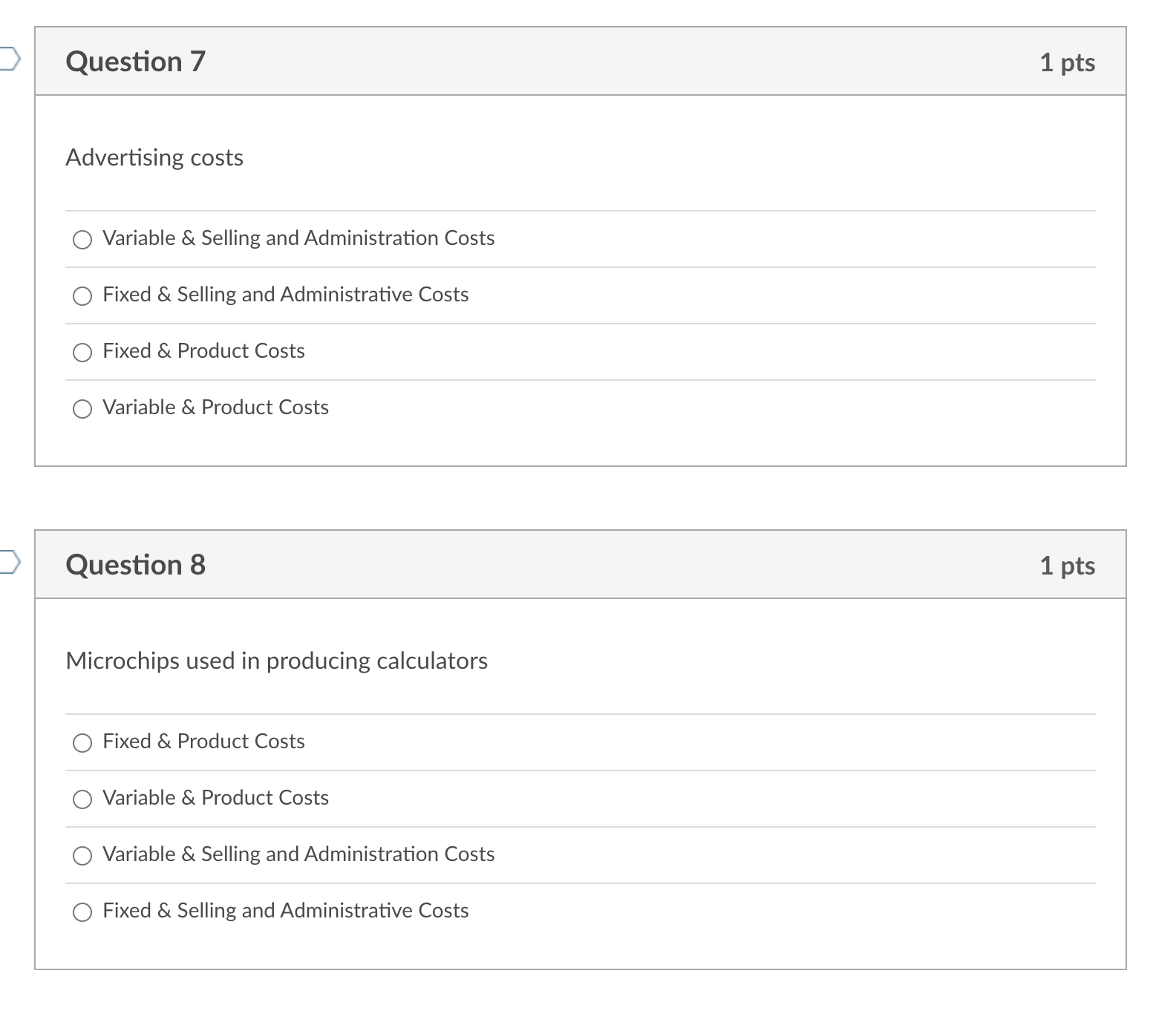Click the Question 8 header bar
The width and height of the screenshot is (1176, 1011).
coord(579,564)
